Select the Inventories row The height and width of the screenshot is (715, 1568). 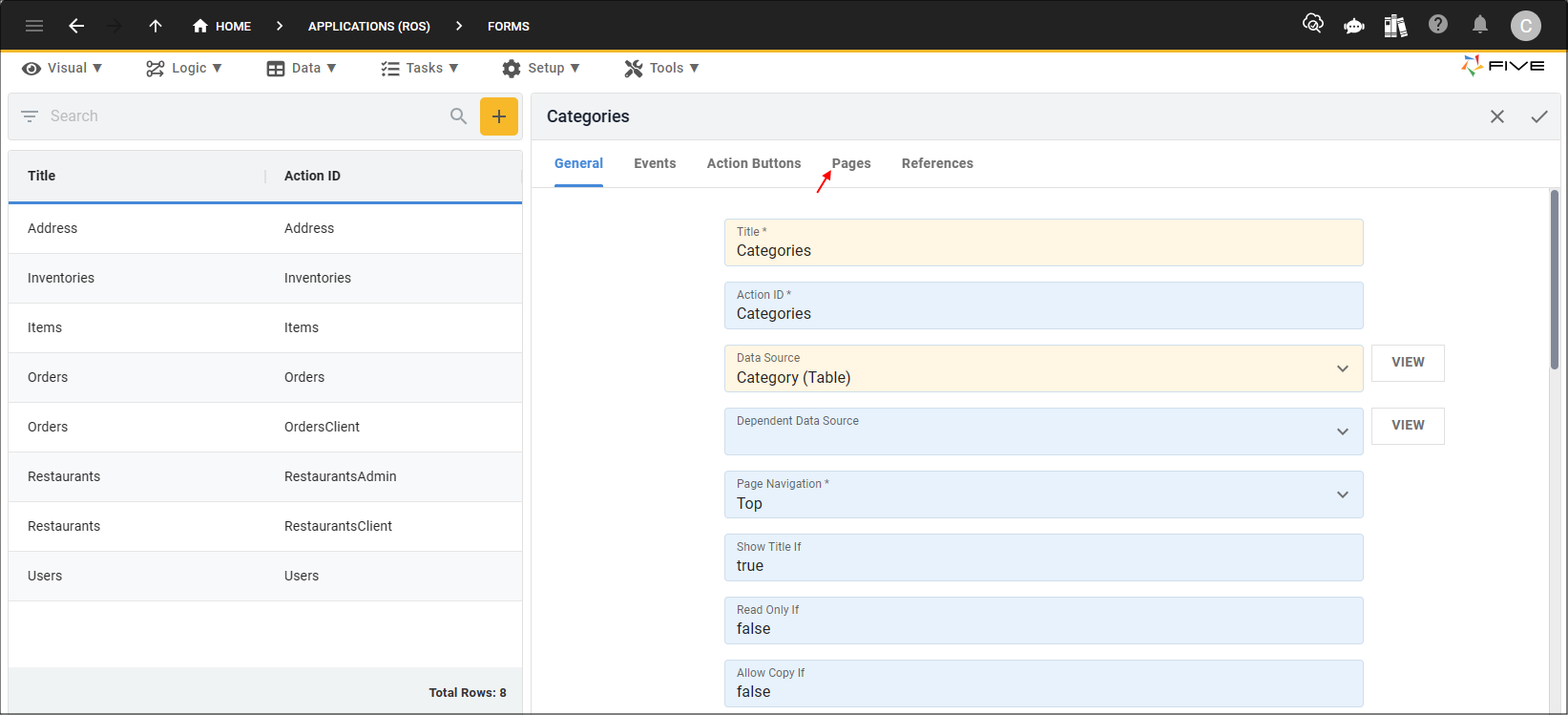point(265,278)
